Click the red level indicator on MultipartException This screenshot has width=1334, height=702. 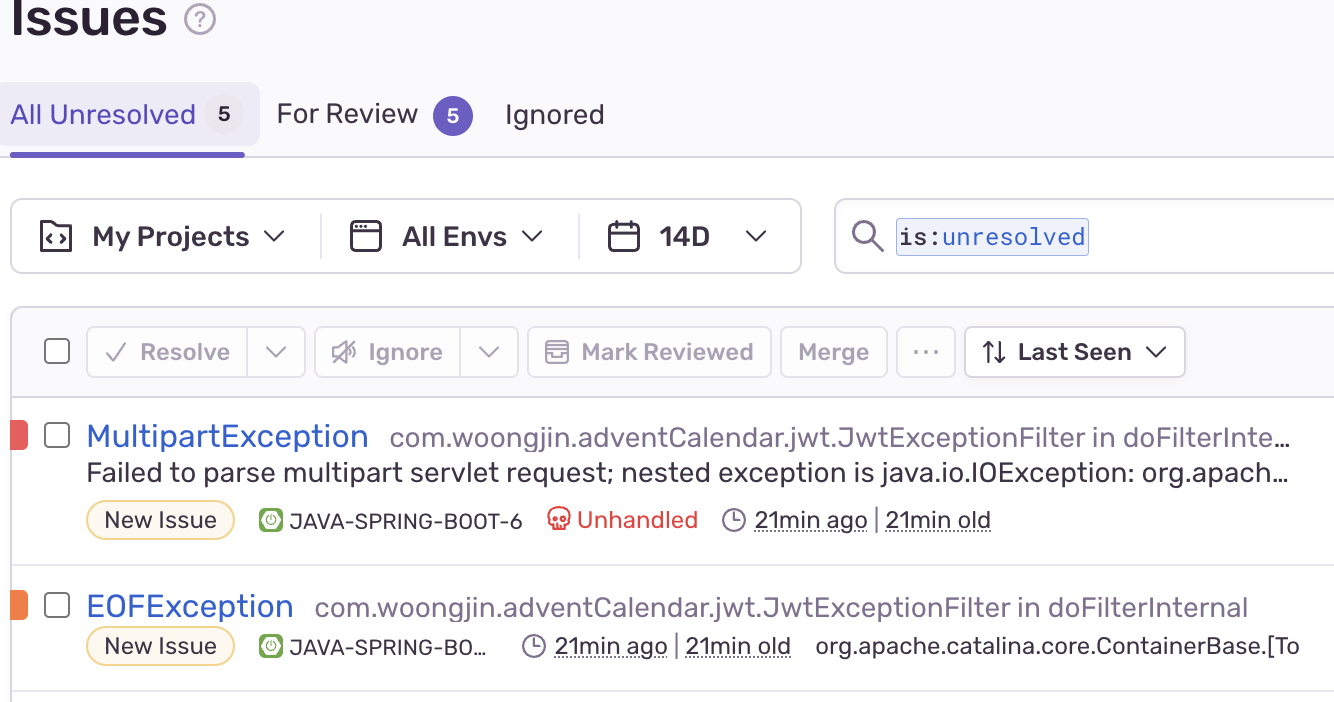pos(18,436)
